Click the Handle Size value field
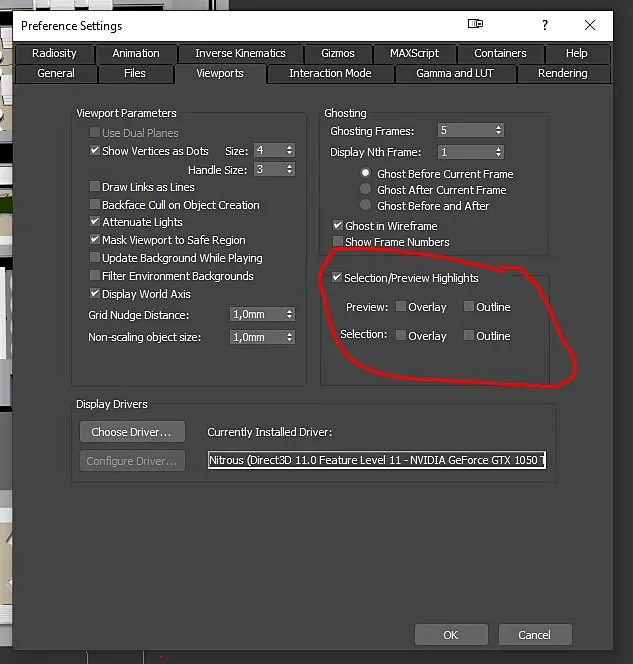This screenshot has height=664, width=633. pyautogui.click(x=269, y=169)
